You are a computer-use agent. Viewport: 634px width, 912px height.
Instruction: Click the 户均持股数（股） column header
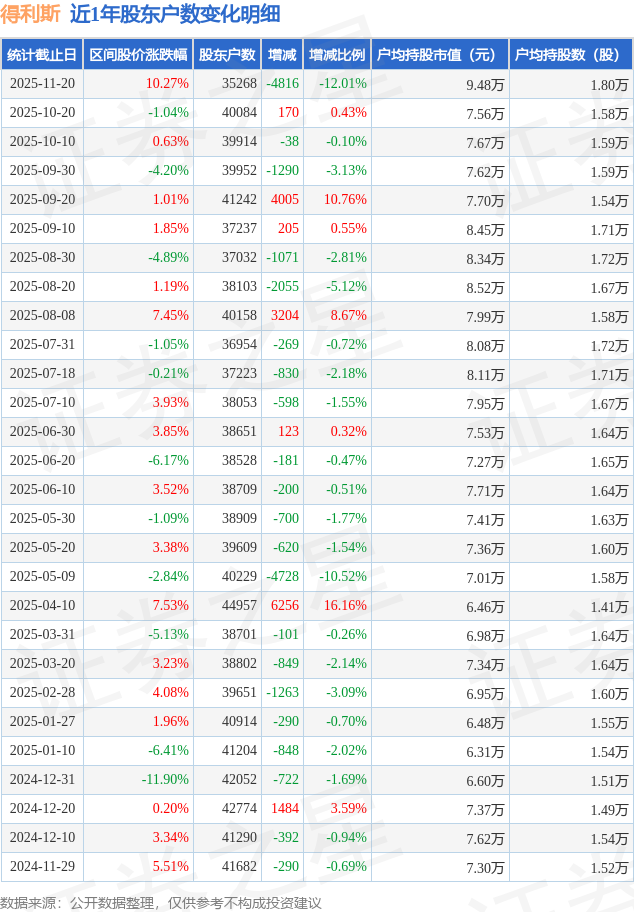tap(570, 55)
